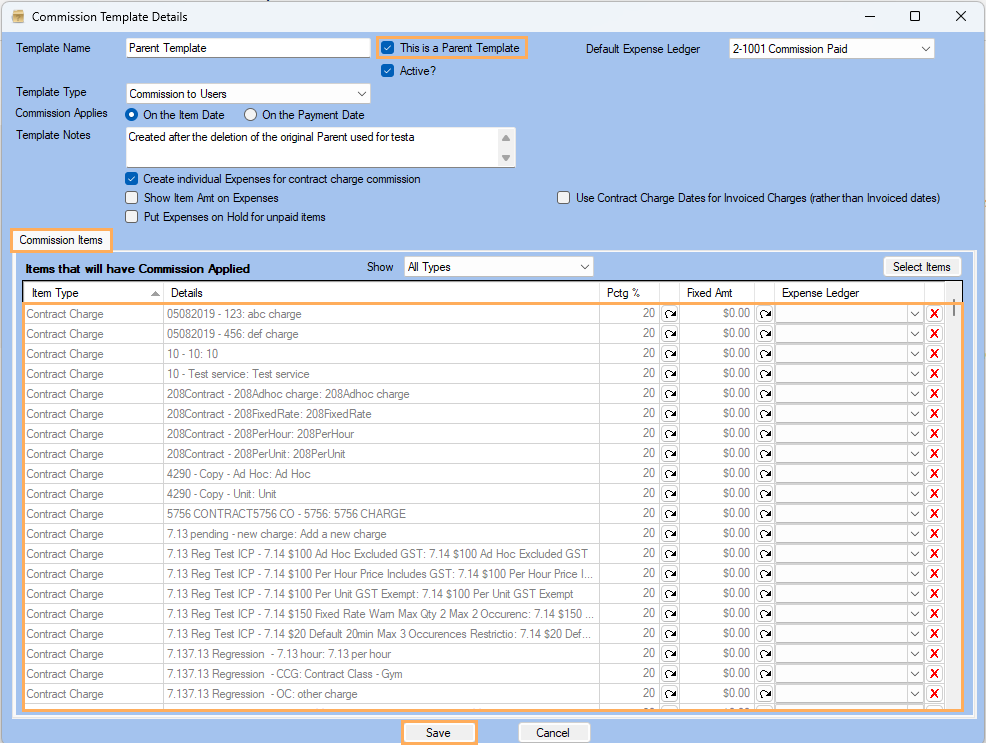The image size is (987, 746).
Task: Click into the Template Name field
Action: coord(248,48)
